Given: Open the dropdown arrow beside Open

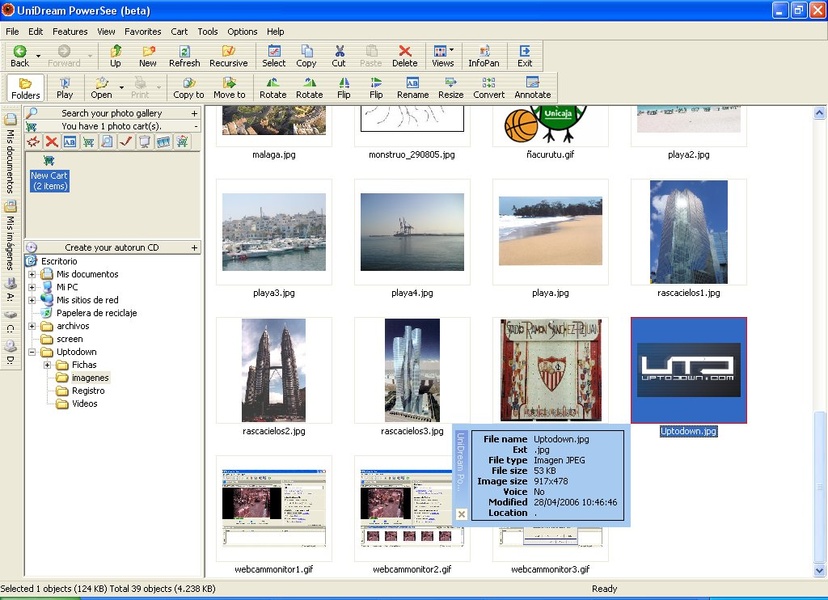Looking at the screenshot, I should [121, 87].
